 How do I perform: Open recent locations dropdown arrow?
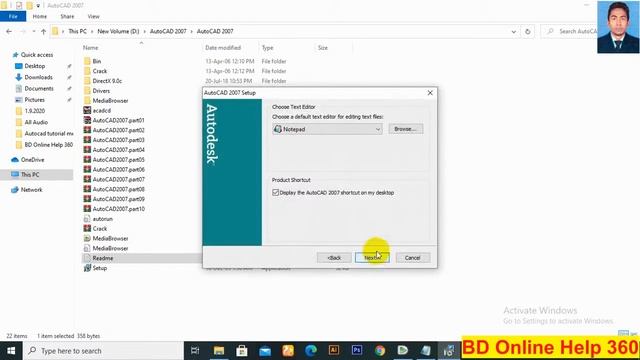[34, 31]
